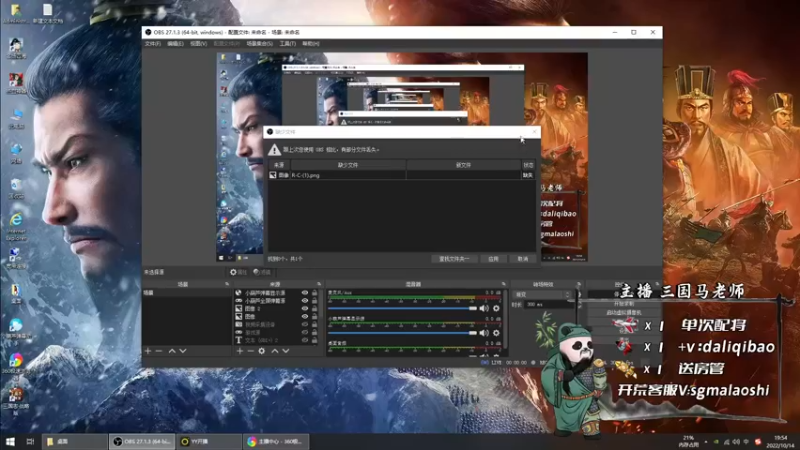The width and height of the screenshot is (800, 450).
Task: Open the 文件(F) menu
Action: pyautogui.click(x=153, y=44)
